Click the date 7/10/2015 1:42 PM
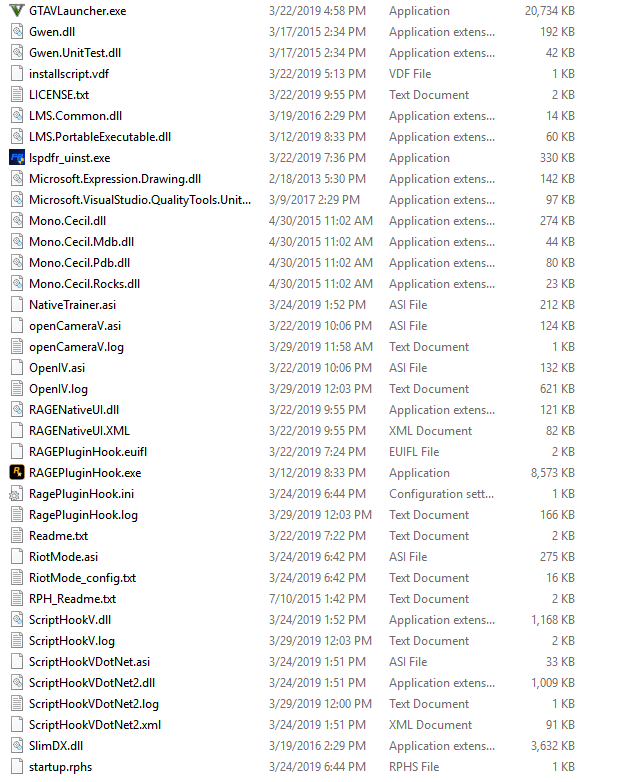Viewport: 630px width, 782px height. [317, 598]
